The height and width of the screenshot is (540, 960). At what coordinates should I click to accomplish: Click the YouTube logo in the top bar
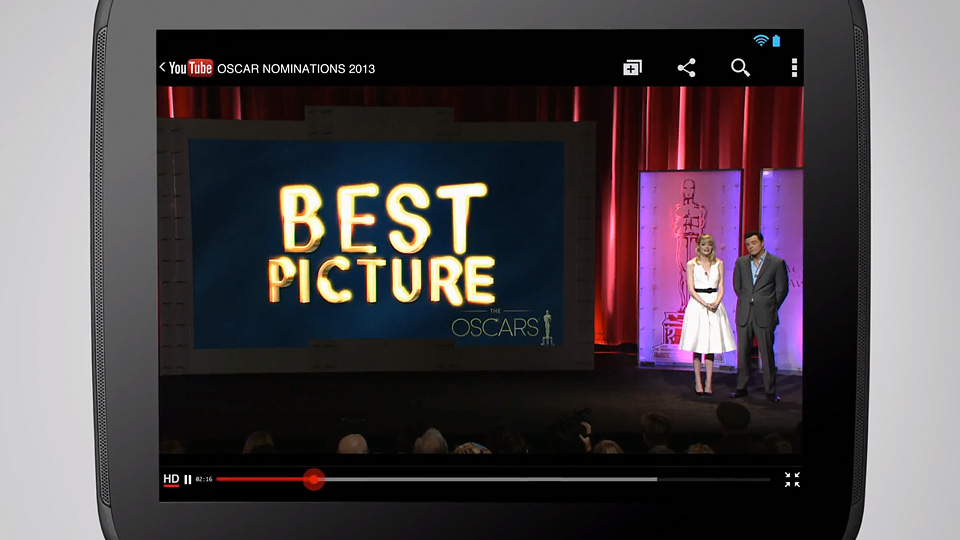click(190, 68)
